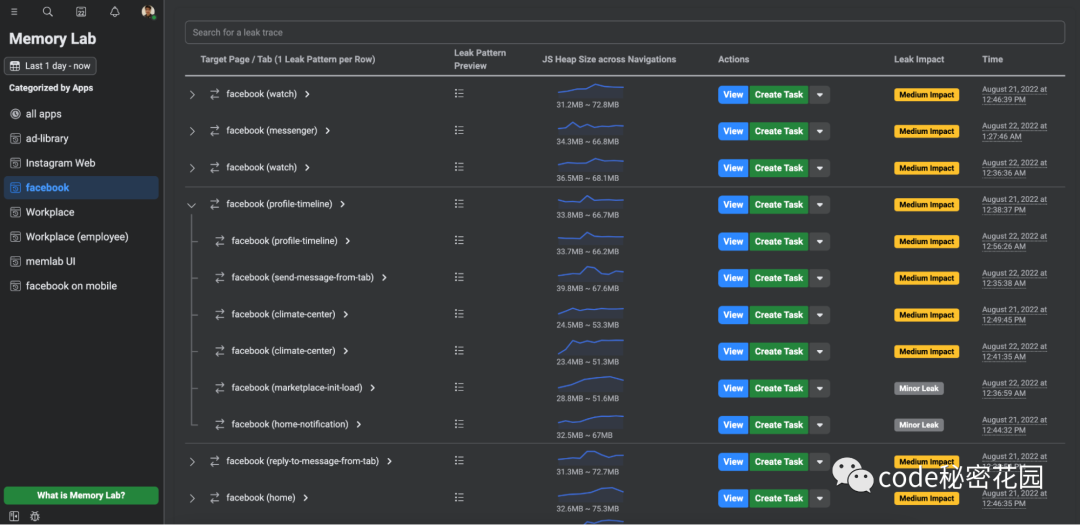The image size is (1080, 525).
Task: Open leak pattern preview for 31.2MB ~ 72.8MB row
Action: (x=459, y=94)
